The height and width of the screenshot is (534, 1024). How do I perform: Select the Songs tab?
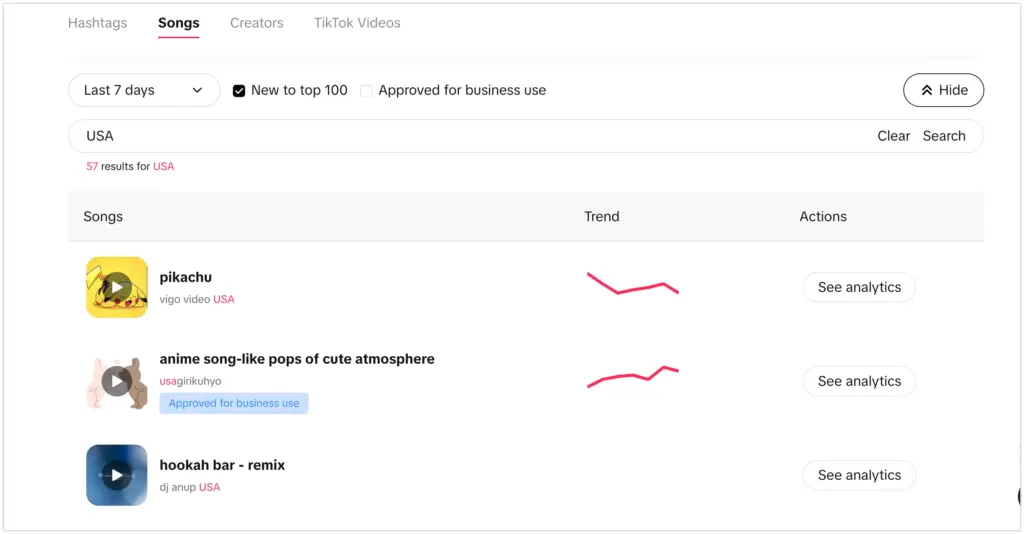pos(178,23)
